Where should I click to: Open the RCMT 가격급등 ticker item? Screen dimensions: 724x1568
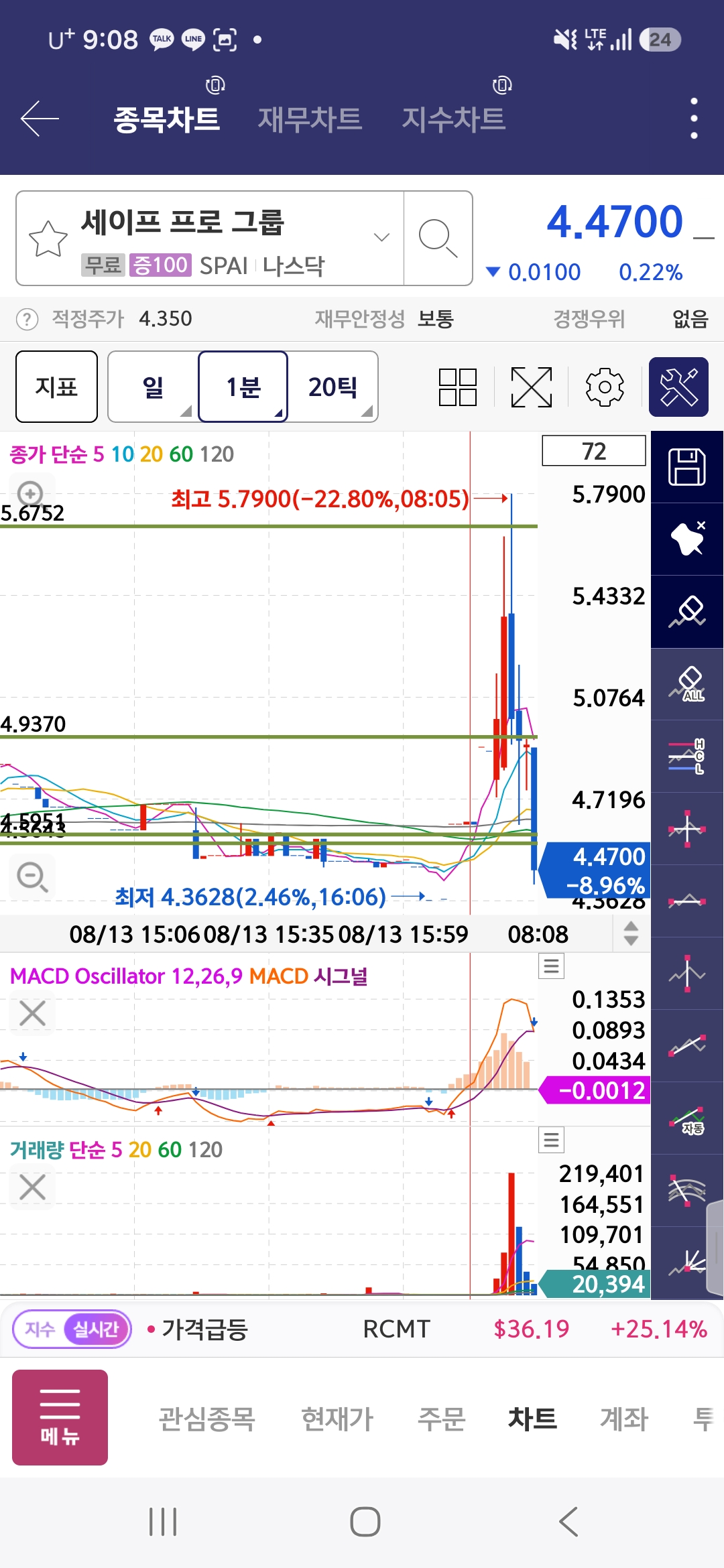coord(426,1329)
